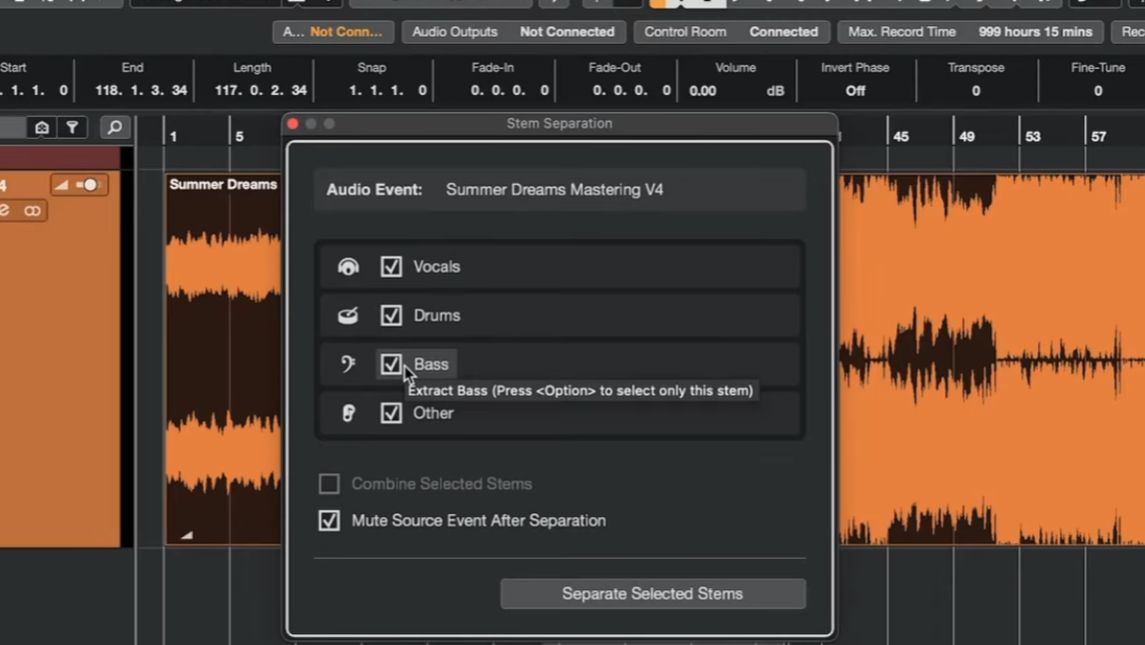Viewport: 1145px width, 645px height.
Task: Click the Audio Outputs Not Connected status
Action: point(513,32)
